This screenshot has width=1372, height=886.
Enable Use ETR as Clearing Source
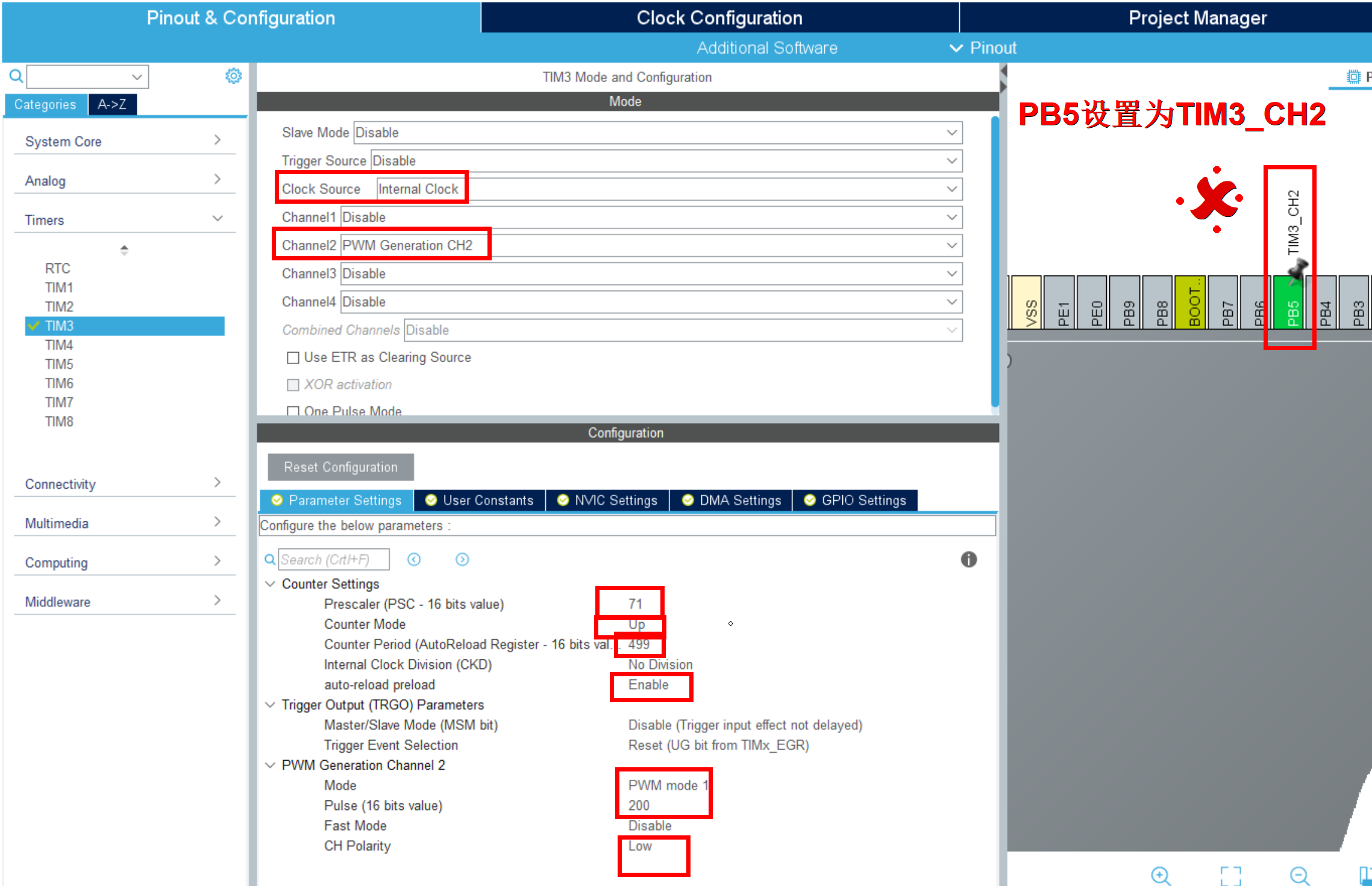pos(293,358)
